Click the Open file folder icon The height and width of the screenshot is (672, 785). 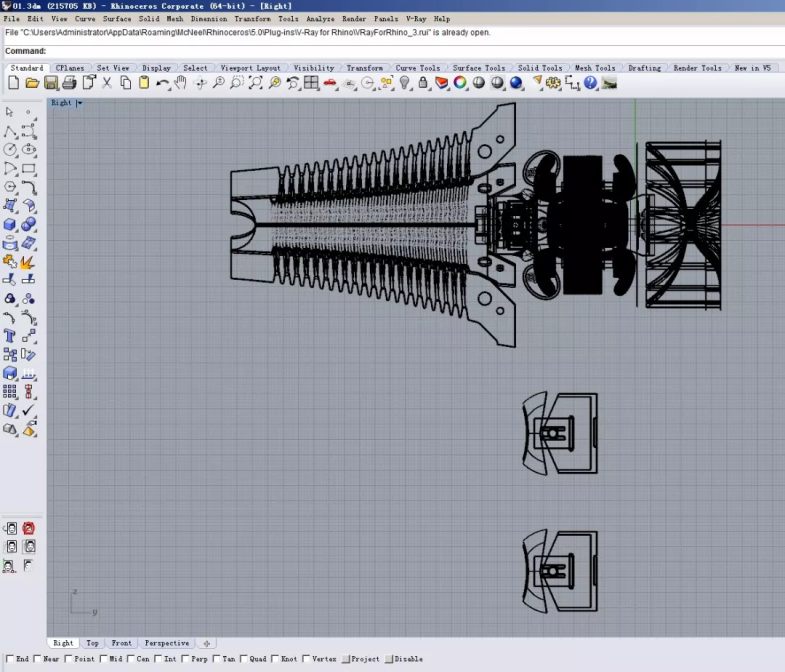point(31,83)
